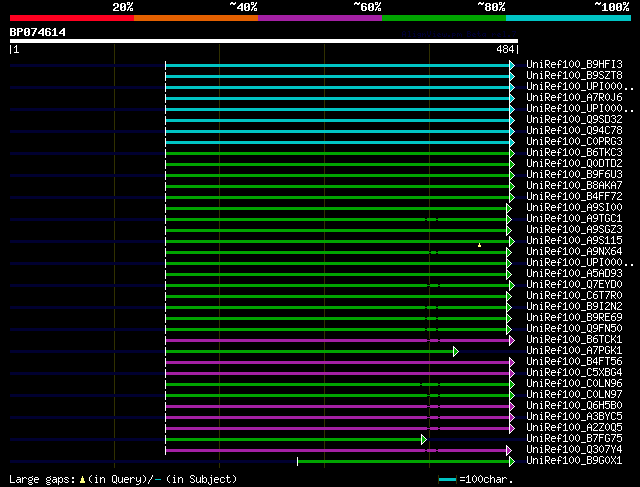Click the green arrowhead of the A7PGK1 alignment
This screenshot has width=640, height=487.
(x=456, y=351)
